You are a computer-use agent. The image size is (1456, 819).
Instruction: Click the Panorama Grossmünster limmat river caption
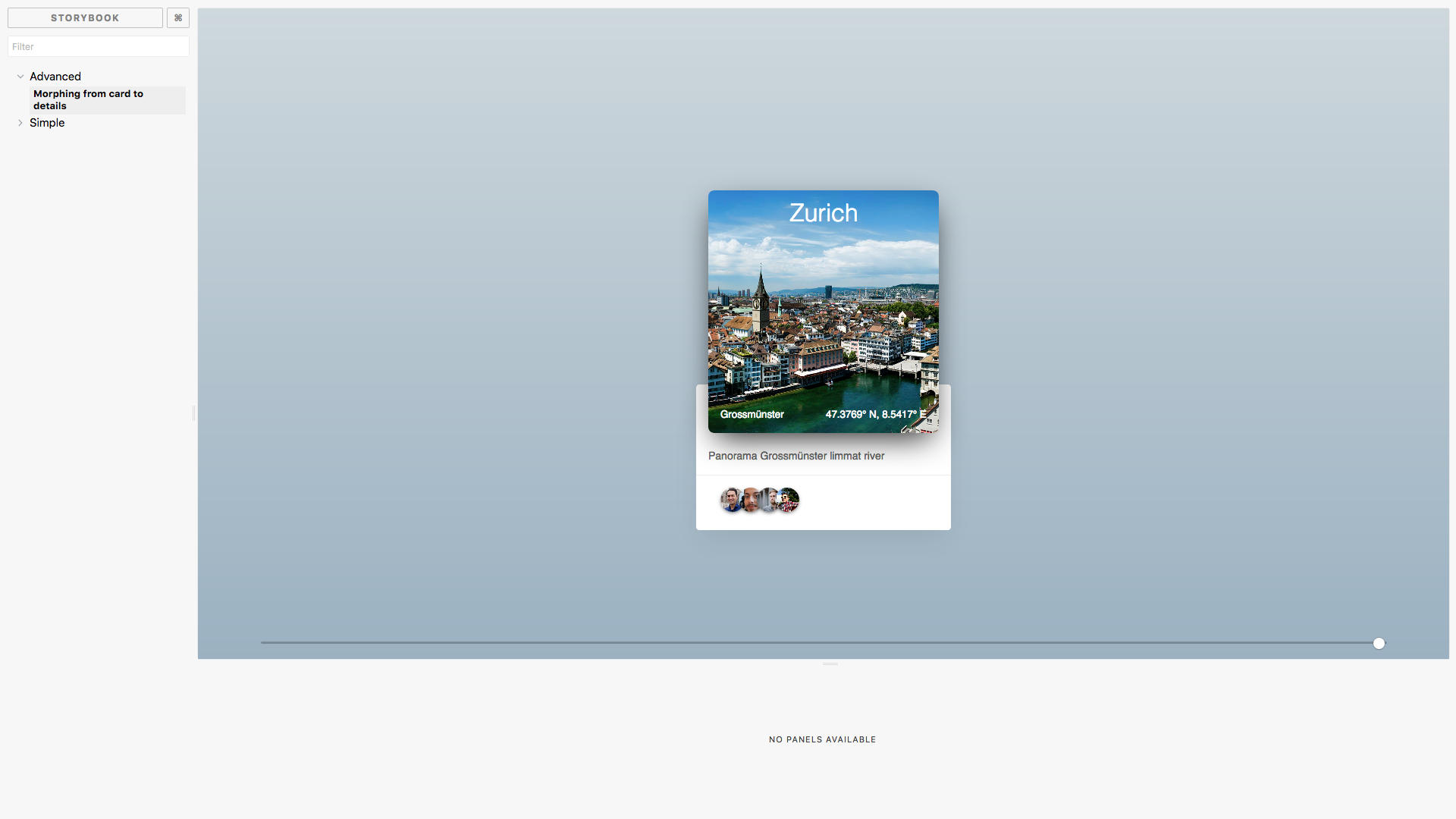click(x=795, y=456)
